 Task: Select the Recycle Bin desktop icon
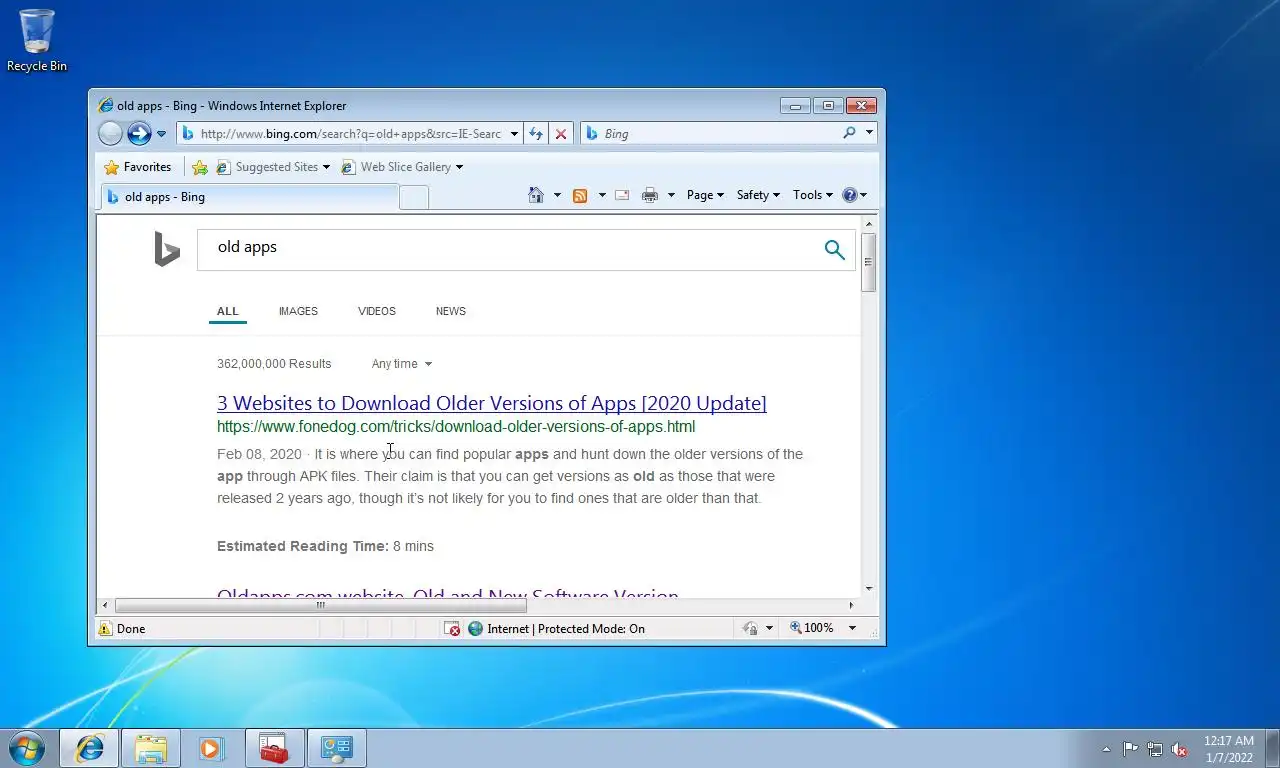tap(37, 41)
